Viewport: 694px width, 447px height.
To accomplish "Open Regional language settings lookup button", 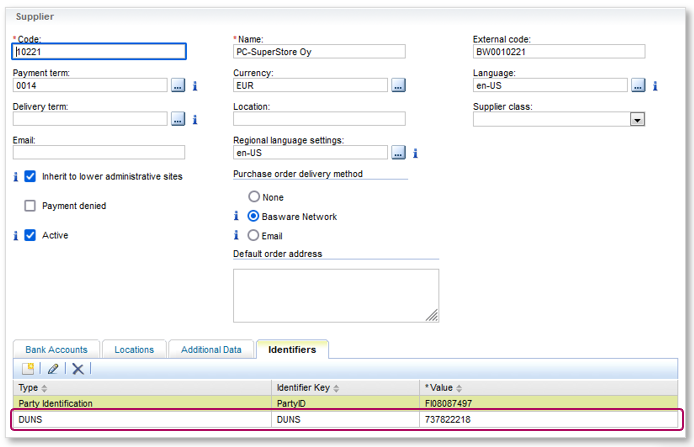I will click(x=398, y=153).
